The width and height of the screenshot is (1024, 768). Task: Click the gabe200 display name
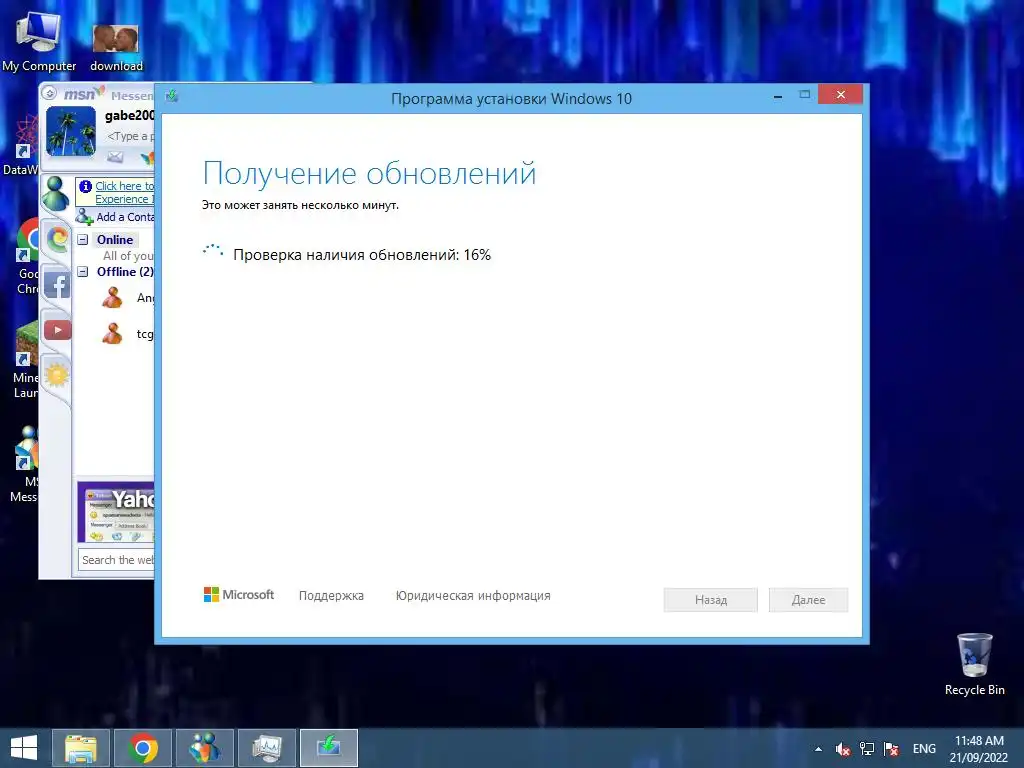[x=129, y=116]
